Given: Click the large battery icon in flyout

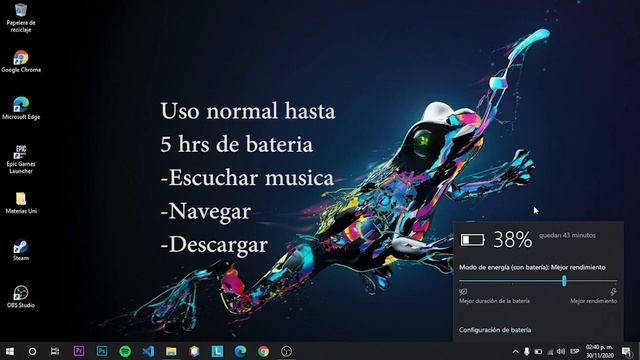Looking at the screenshot, I should point(472,240).
